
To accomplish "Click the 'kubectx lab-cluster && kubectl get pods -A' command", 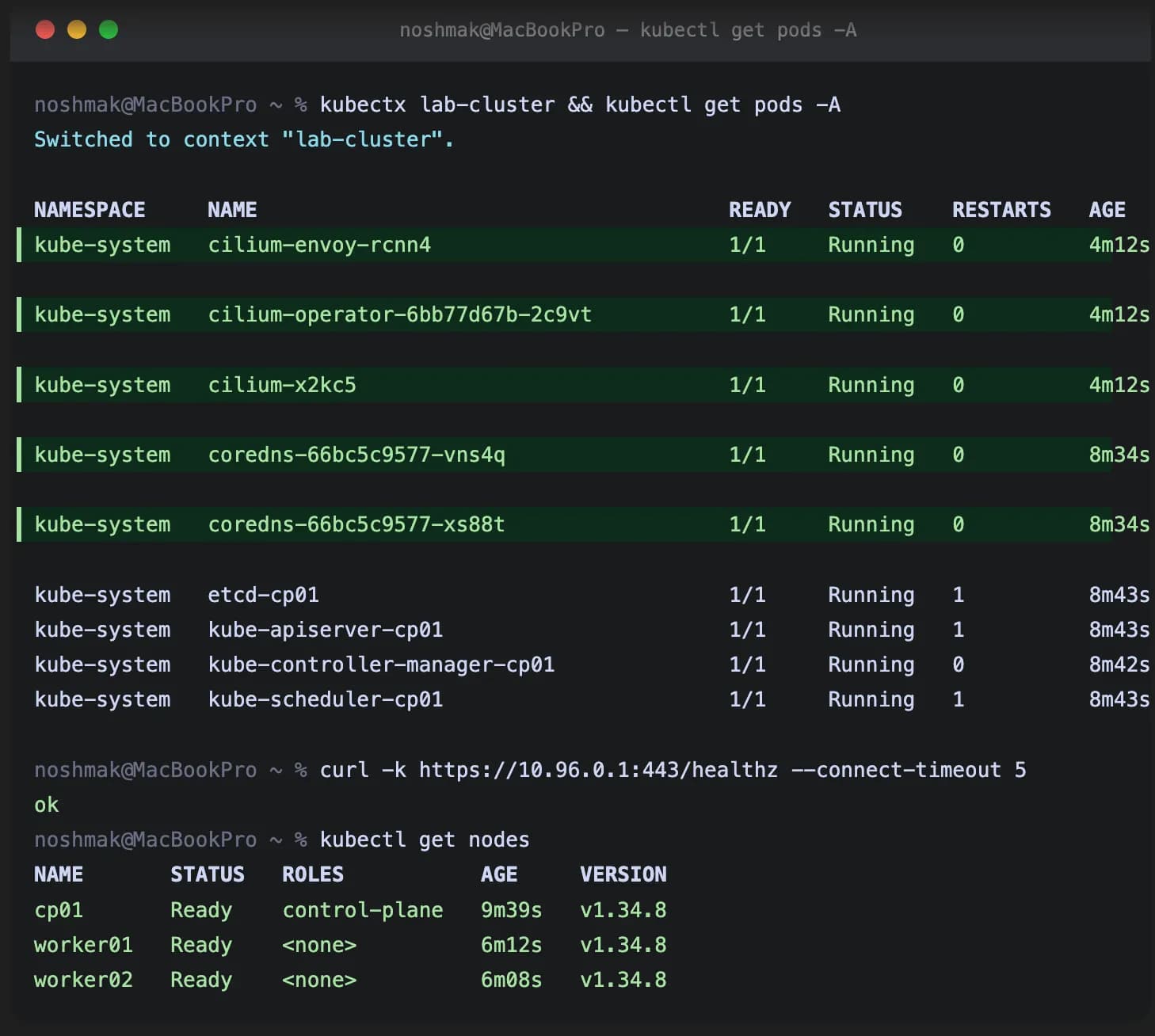I will point(580,105).
